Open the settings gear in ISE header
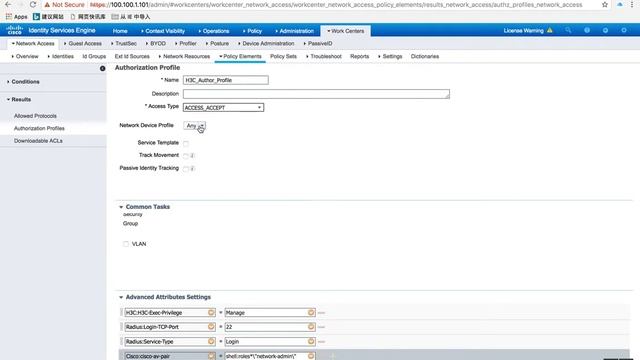Viewport: 640px width, 360px height. point(624,30)
